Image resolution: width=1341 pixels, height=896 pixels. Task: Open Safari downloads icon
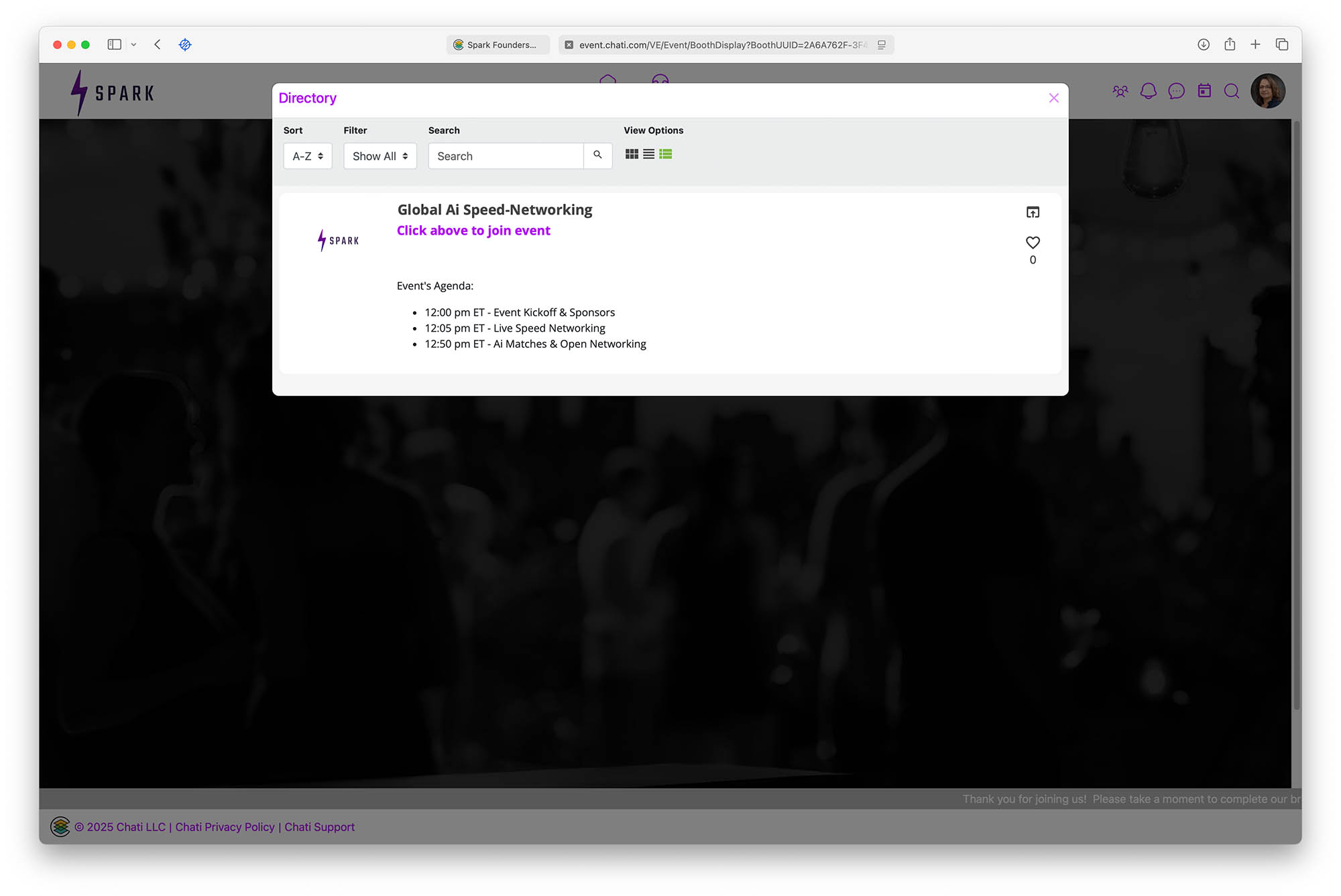(x=1203, y=45)
